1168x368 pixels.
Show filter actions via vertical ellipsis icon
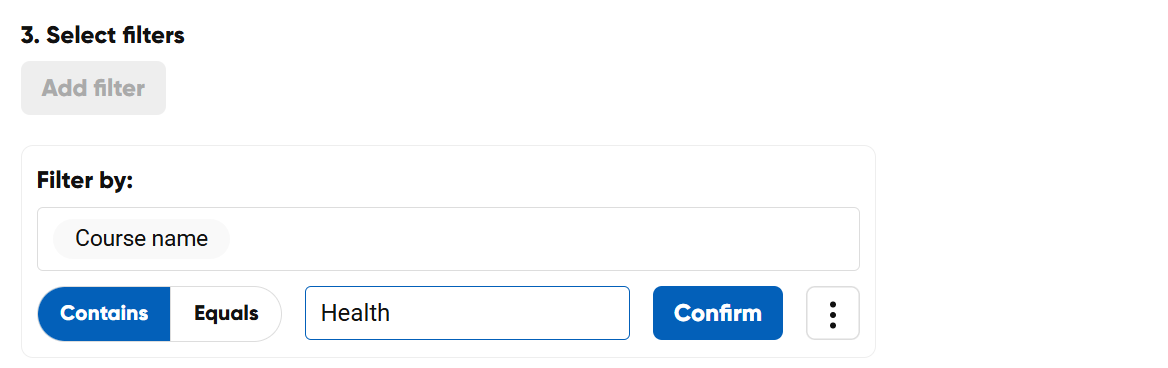click(833, 313)
